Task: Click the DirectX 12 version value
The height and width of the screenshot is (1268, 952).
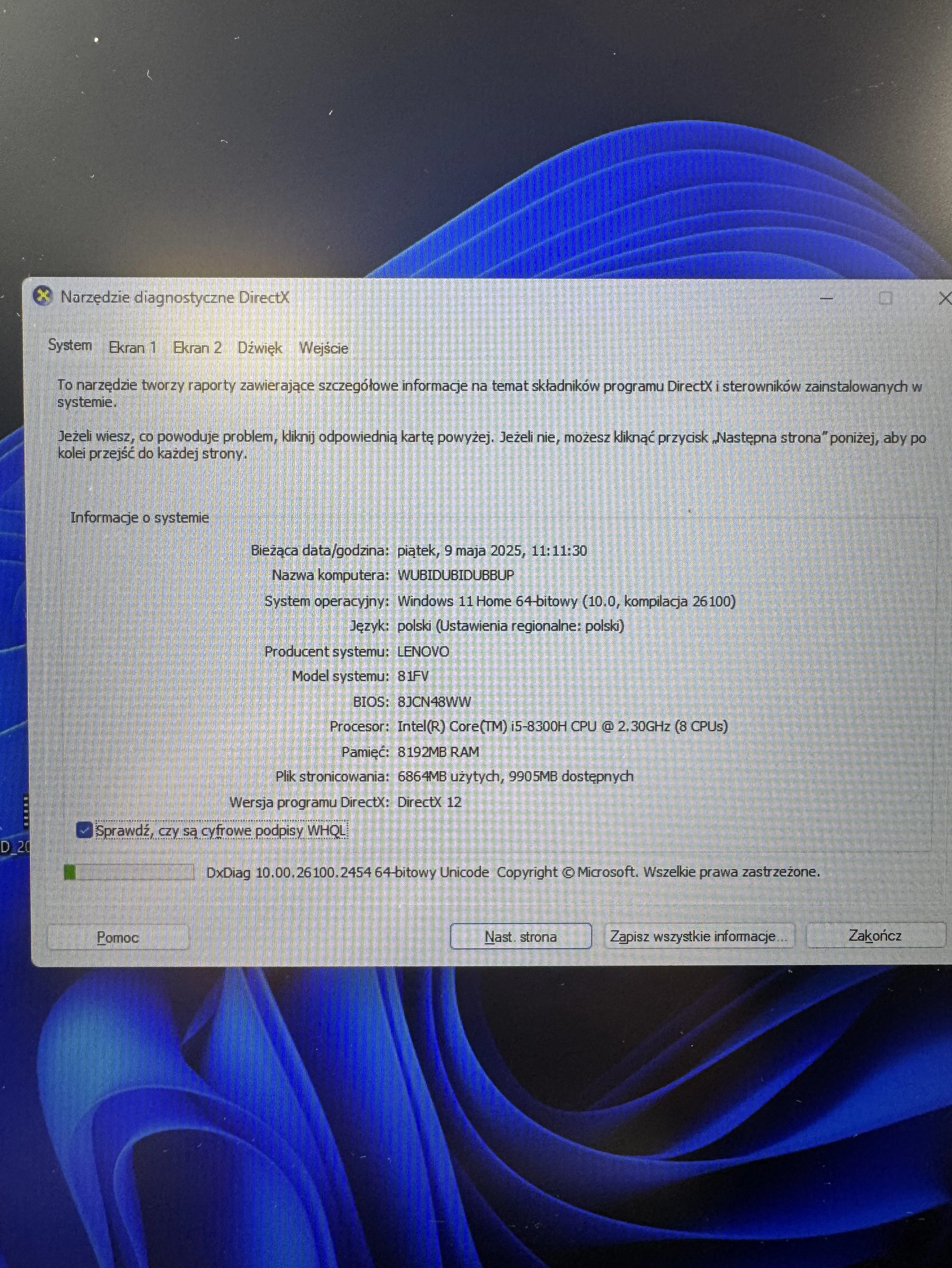Action: [429, 801]
